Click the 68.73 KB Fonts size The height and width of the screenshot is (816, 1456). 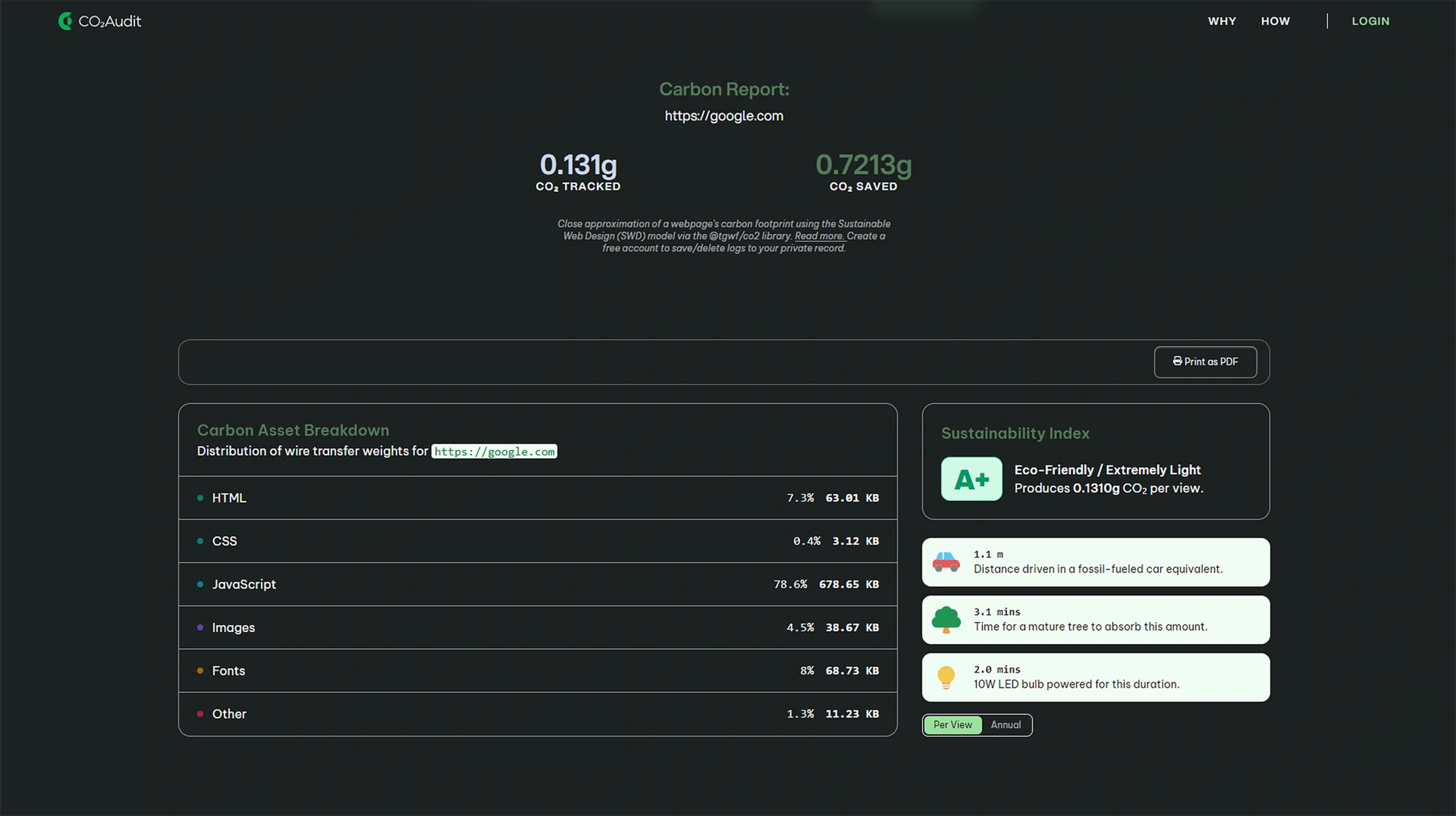852,671
